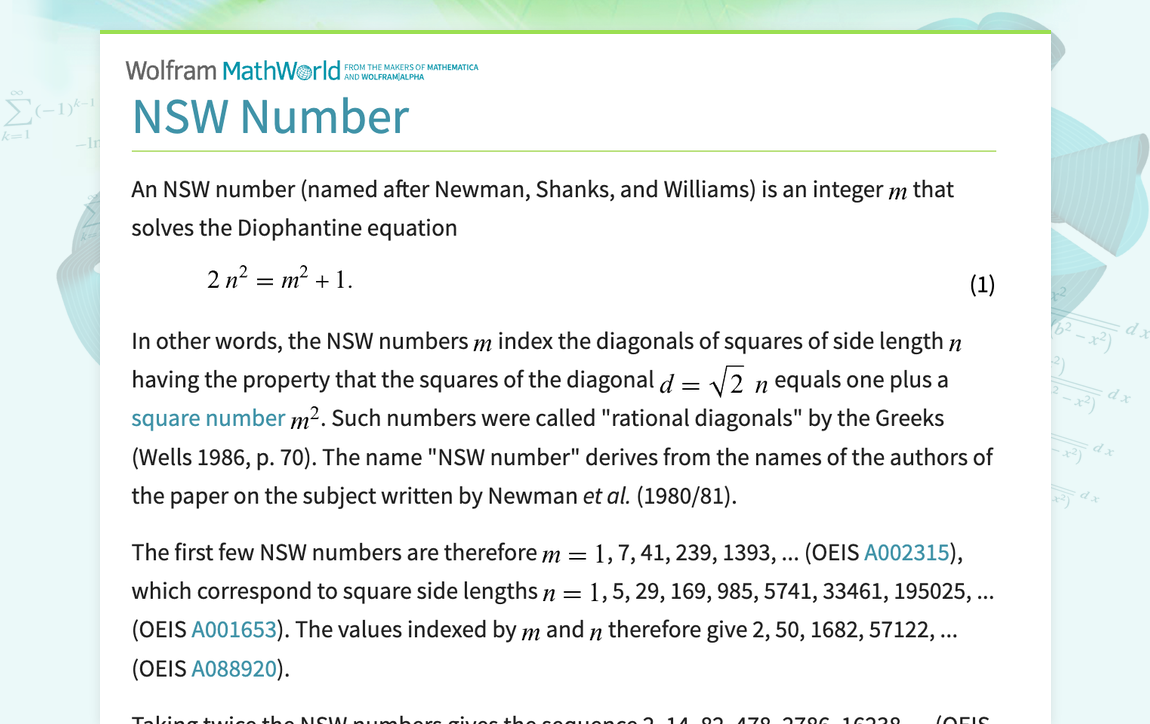Open OEIS sequence A001653
Screen dimensions: 1150x724
[234, 629]
